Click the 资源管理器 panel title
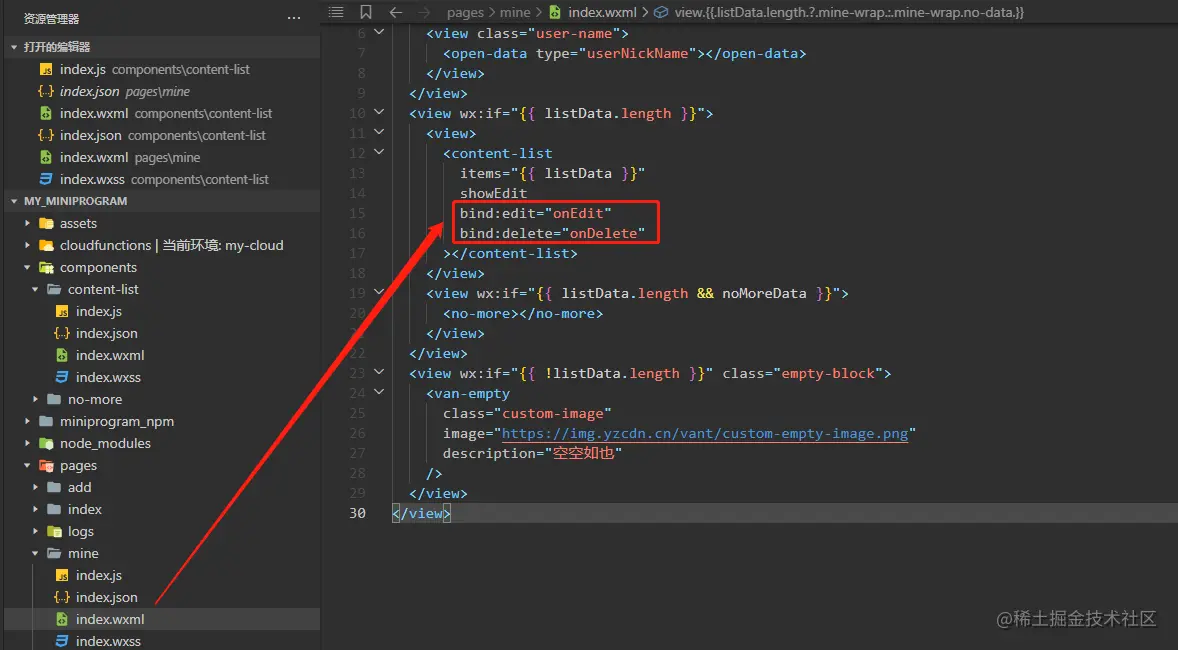 pyautogui.click(x=51, y=18)
